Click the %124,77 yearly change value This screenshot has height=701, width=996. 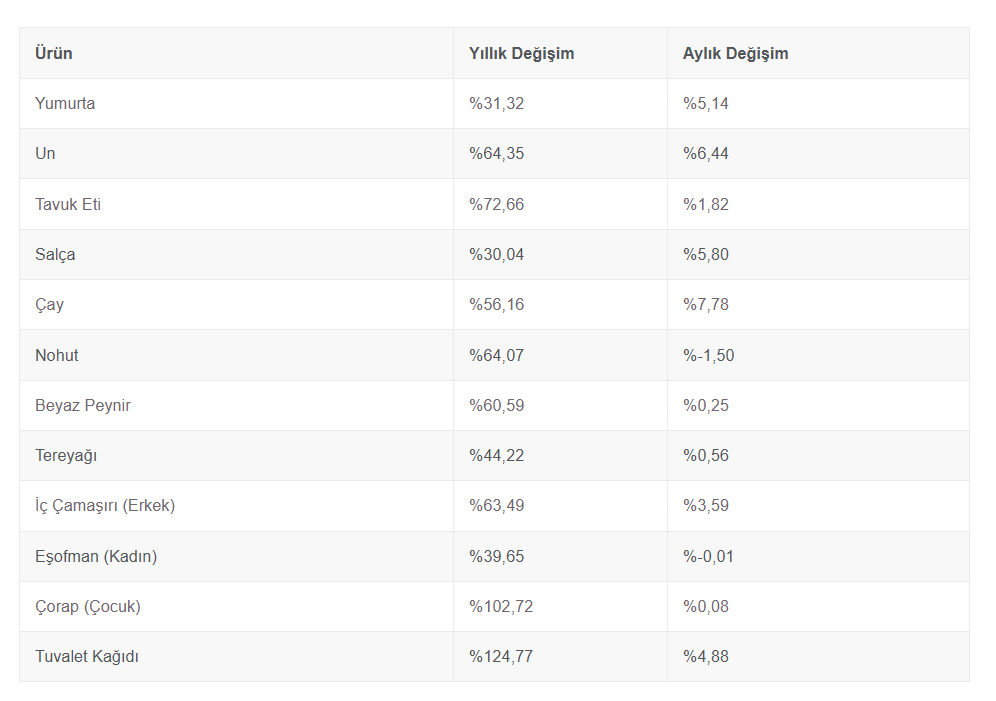501,656
